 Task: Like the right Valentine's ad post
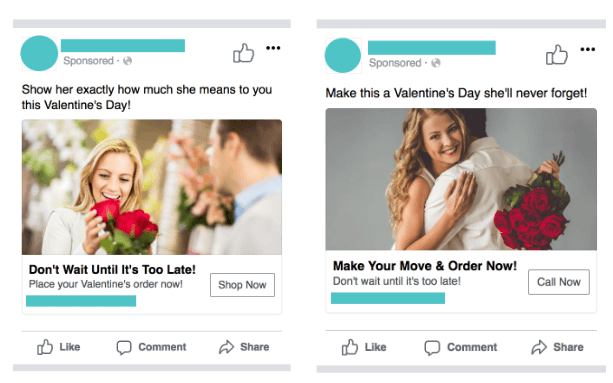point(364,347)
